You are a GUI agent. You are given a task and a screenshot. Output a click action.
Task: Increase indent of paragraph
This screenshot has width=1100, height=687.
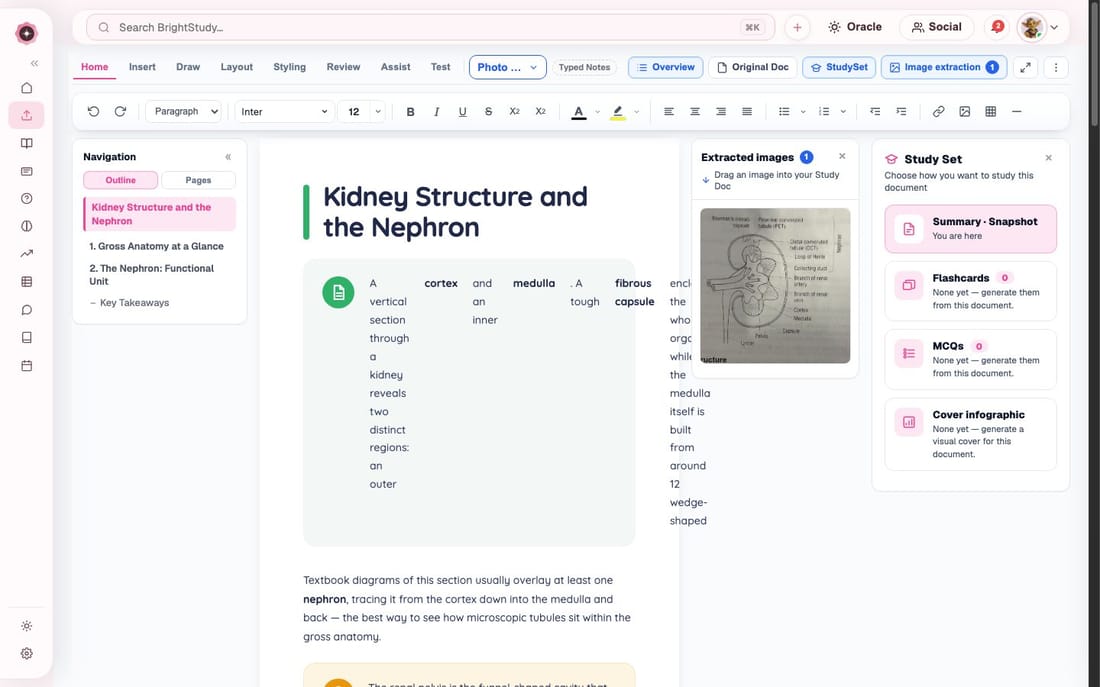(x=901, y=112)
